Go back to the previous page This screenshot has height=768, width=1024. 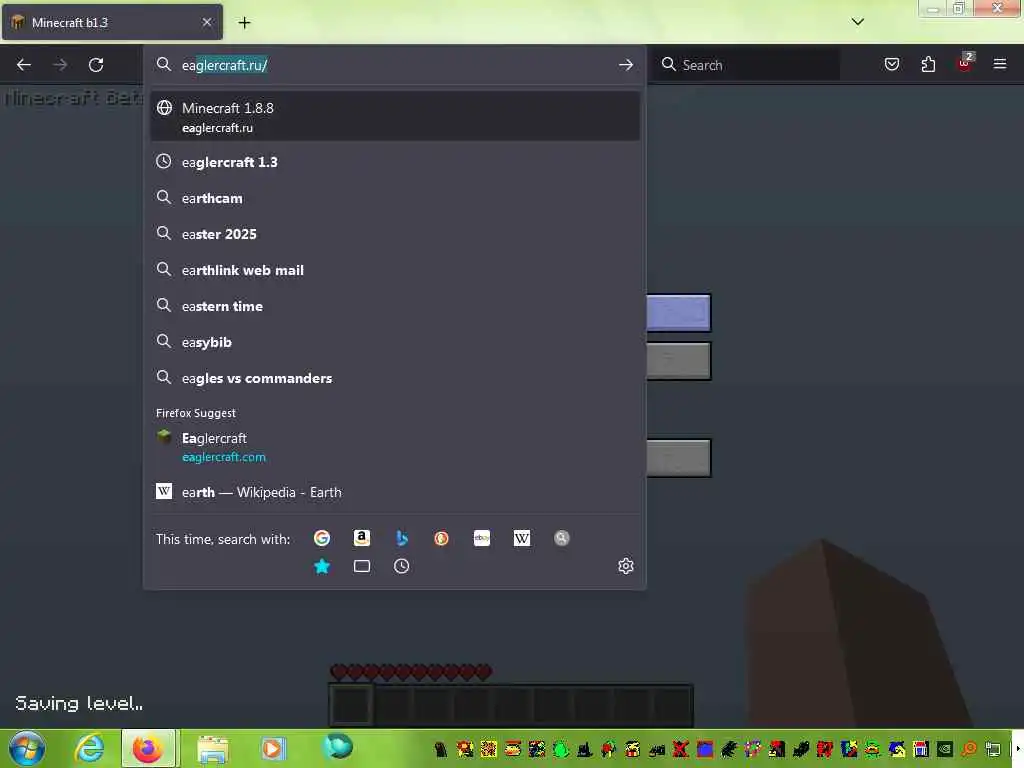click(24, 65)
